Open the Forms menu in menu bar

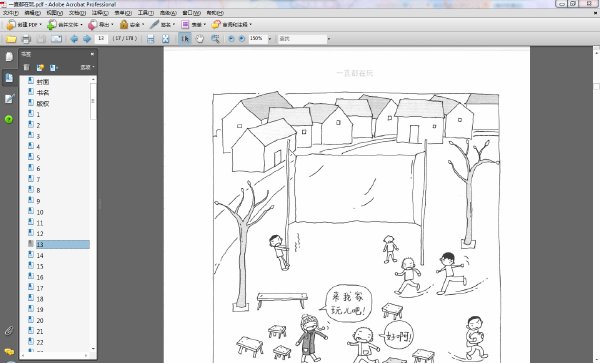123,13
